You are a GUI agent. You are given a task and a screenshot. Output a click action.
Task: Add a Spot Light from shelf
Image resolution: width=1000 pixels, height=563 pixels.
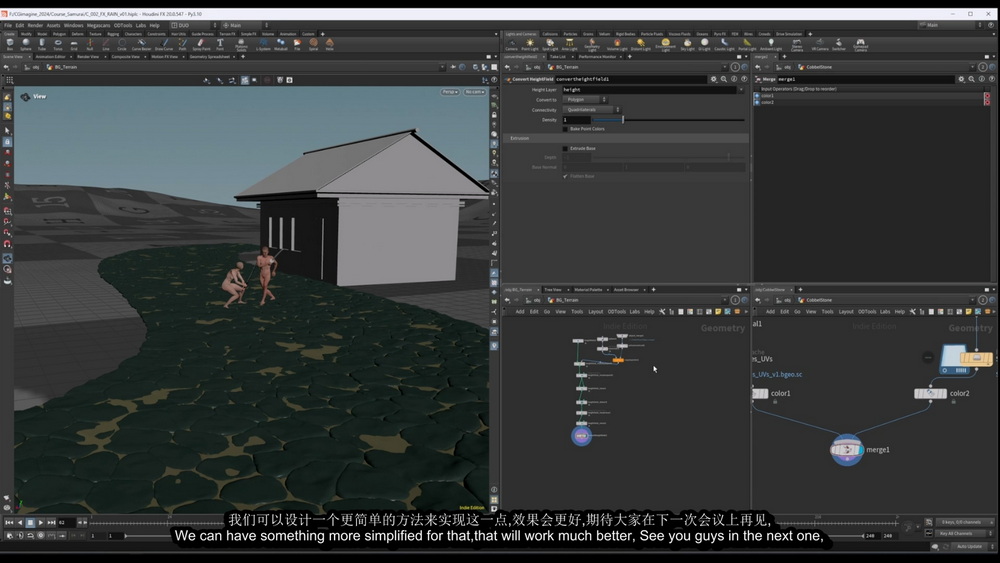coord(550,44)
